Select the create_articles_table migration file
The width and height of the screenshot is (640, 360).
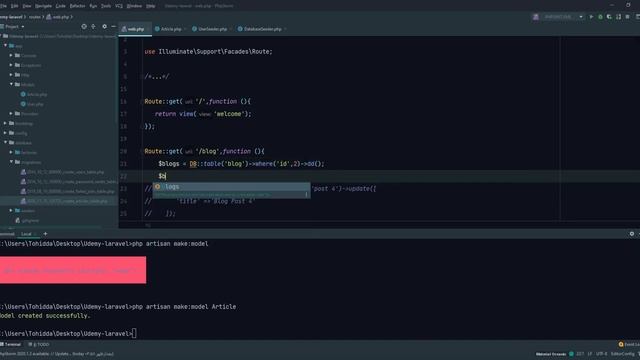[64, 201]
